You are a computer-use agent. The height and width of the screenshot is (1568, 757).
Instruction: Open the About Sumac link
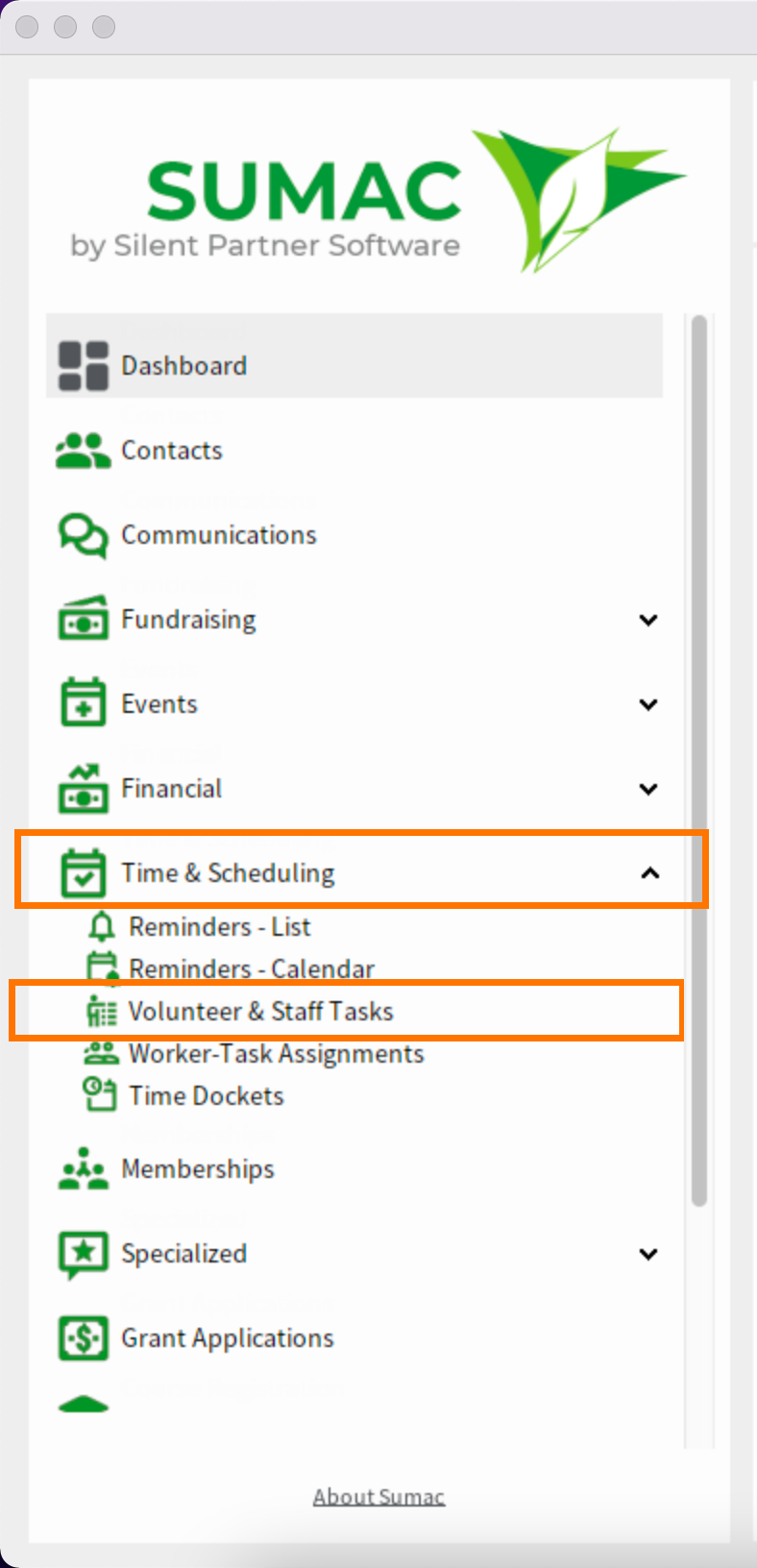[378, 1497]
